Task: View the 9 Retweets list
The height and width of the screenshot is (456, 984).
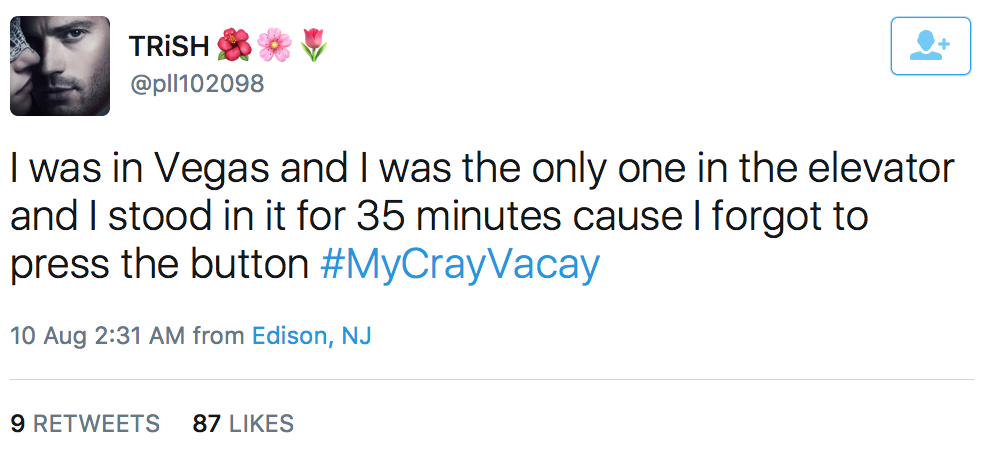Action: coord(85,424)
